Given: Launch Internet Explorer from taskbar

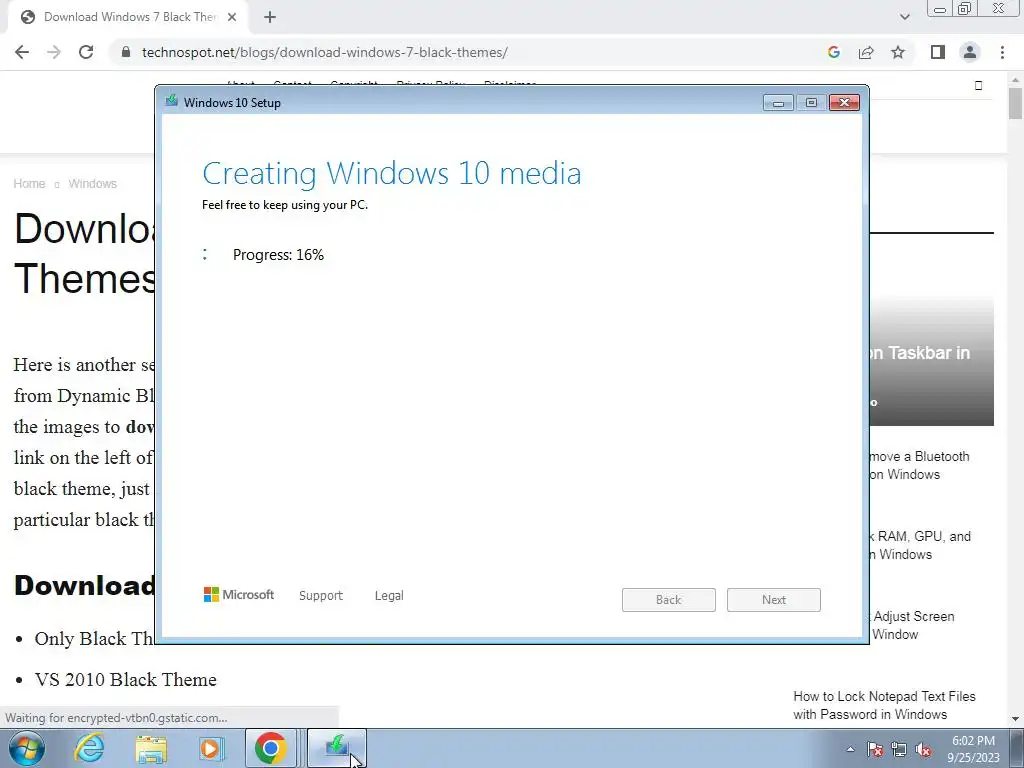Looking at the screenshot, I should point(89,748).
